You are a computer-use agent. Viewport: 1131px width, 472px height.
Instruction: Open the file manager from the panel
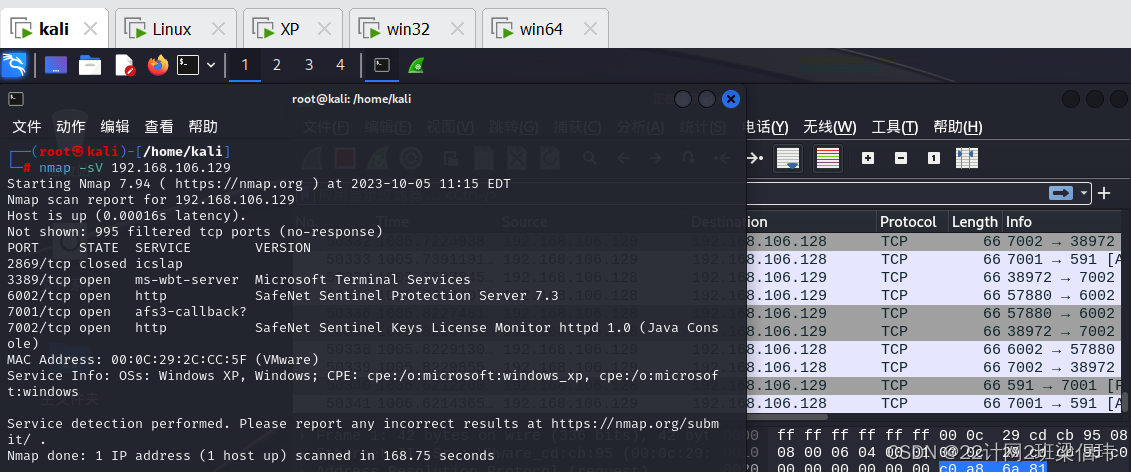pos(90,66)
